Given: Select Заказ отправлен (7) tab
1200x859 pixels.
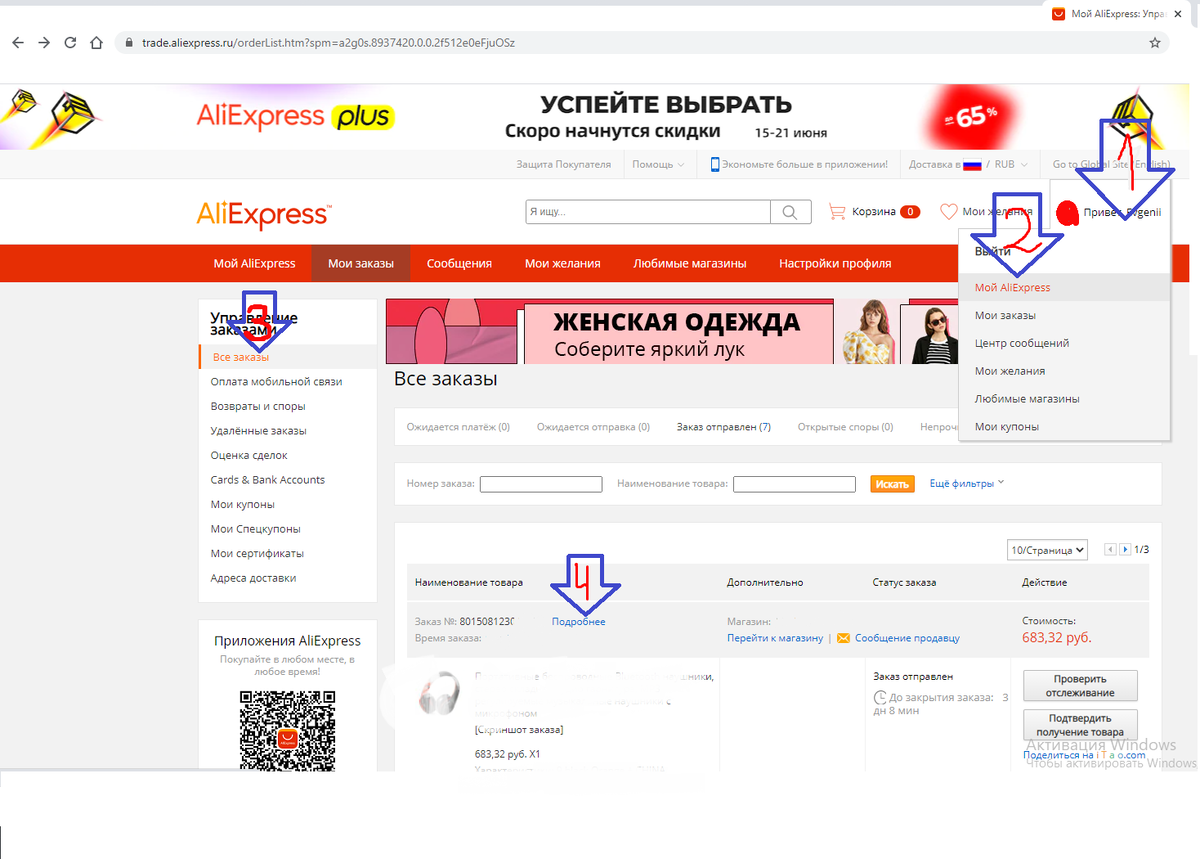Looking at the screenshot, I should [724, 427].
